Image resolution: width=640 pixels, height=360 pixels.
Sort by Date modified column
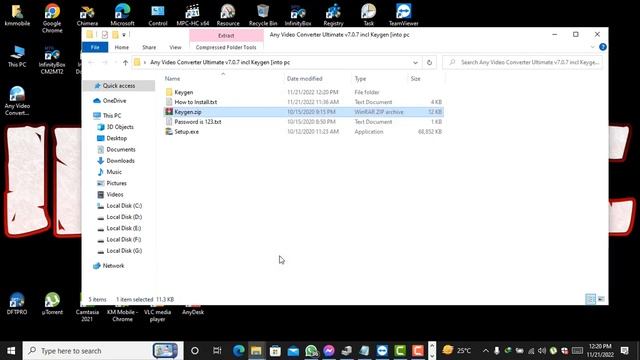click(304, 78)
